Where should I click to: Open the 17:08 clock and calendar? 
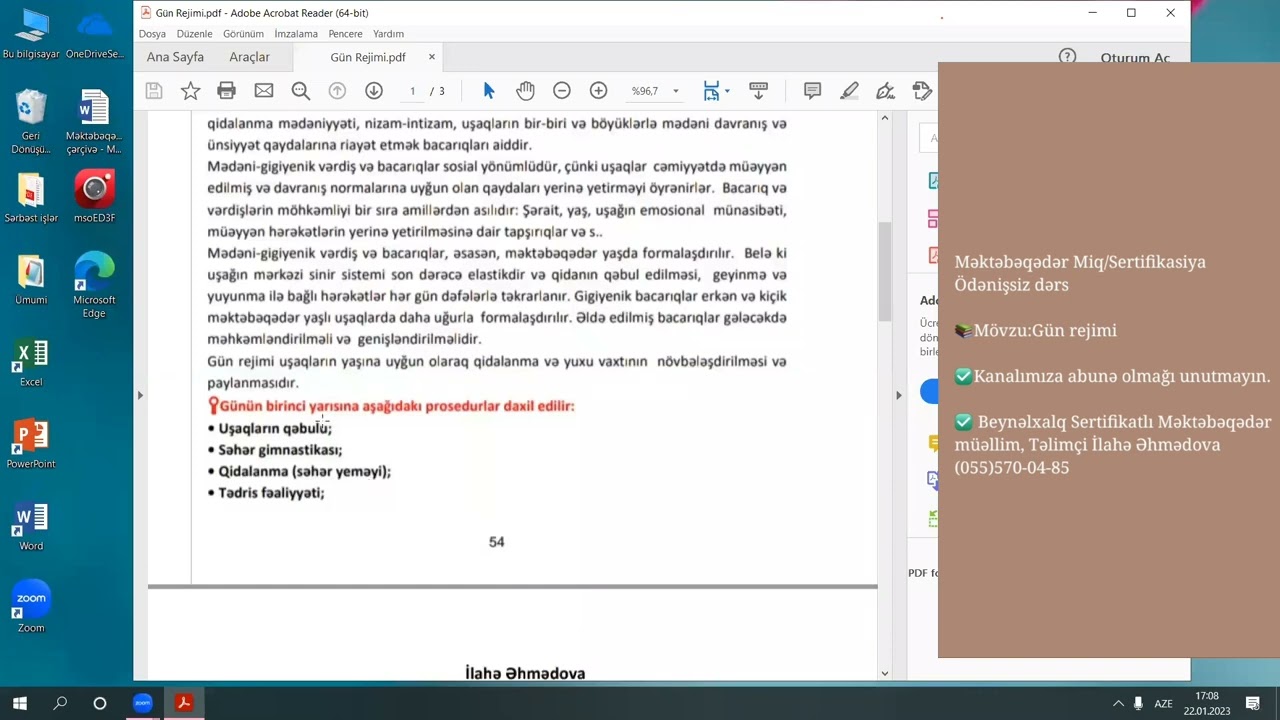tap(1207, 703)
